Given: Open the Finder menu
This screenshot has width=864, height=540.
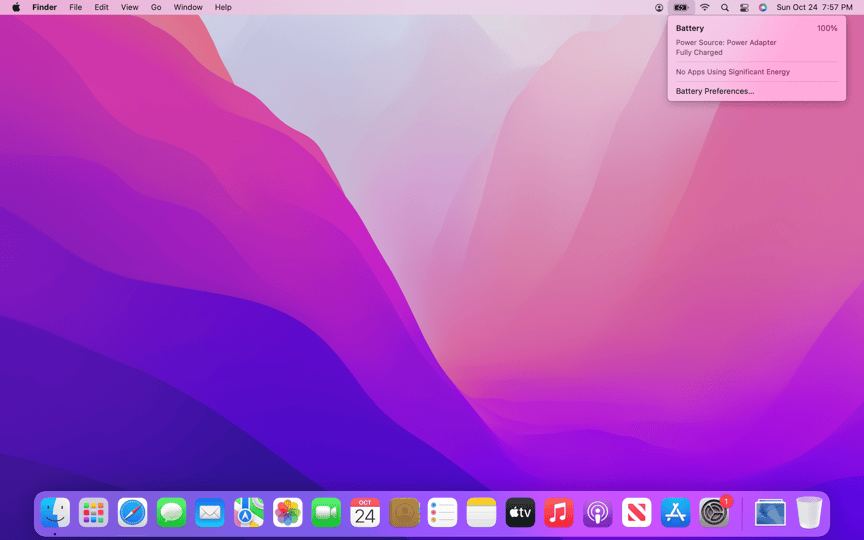Looking at the screenshot, I should [44, 7].
